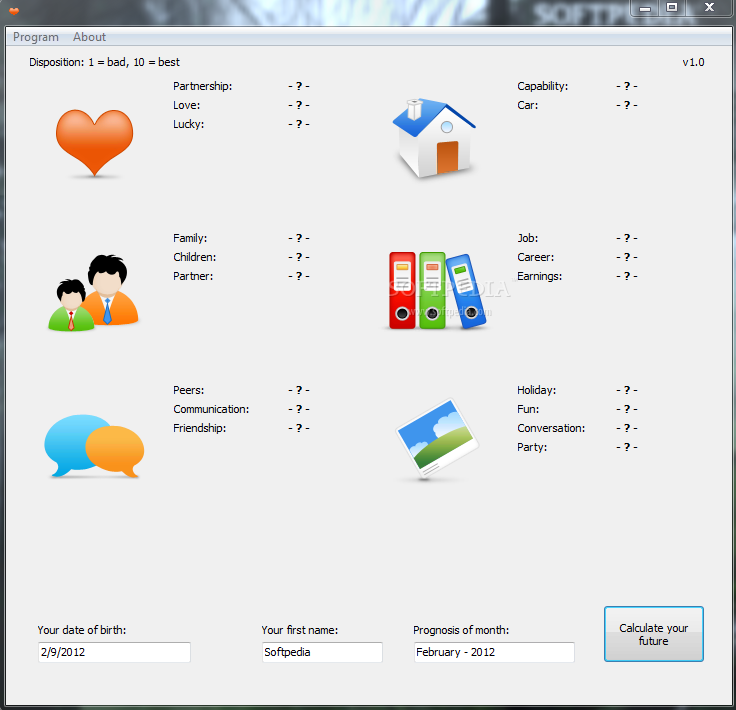The image size is (736, 710).
Task: Maximize the window
Action: [x=672, y=8]
